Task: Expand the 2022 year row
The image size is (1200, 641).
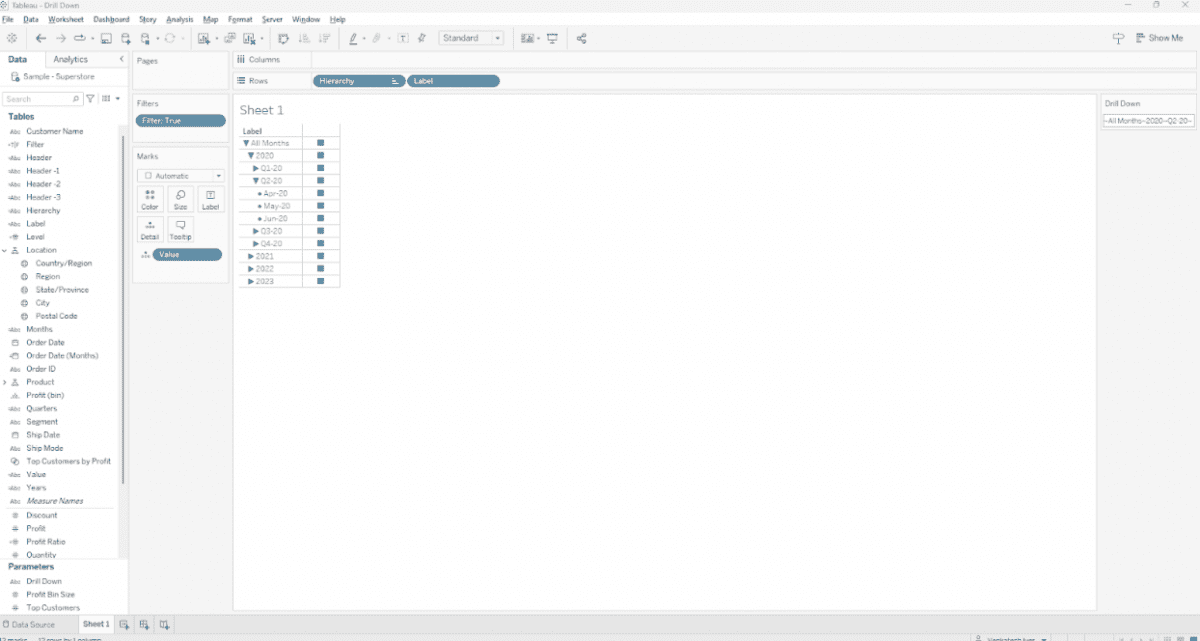Action: 251,269
